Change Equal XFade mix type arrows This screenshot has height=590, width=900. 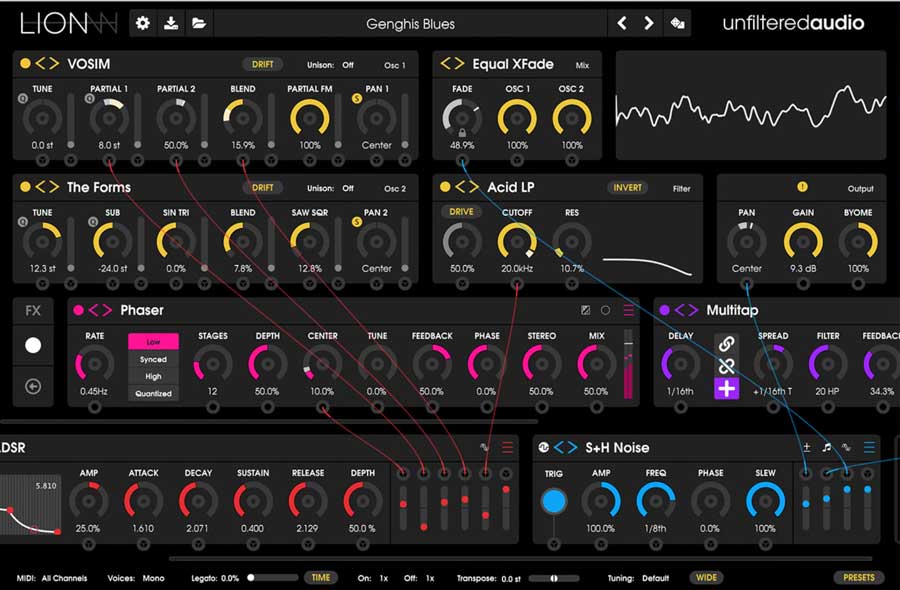[x=452, y=64]
